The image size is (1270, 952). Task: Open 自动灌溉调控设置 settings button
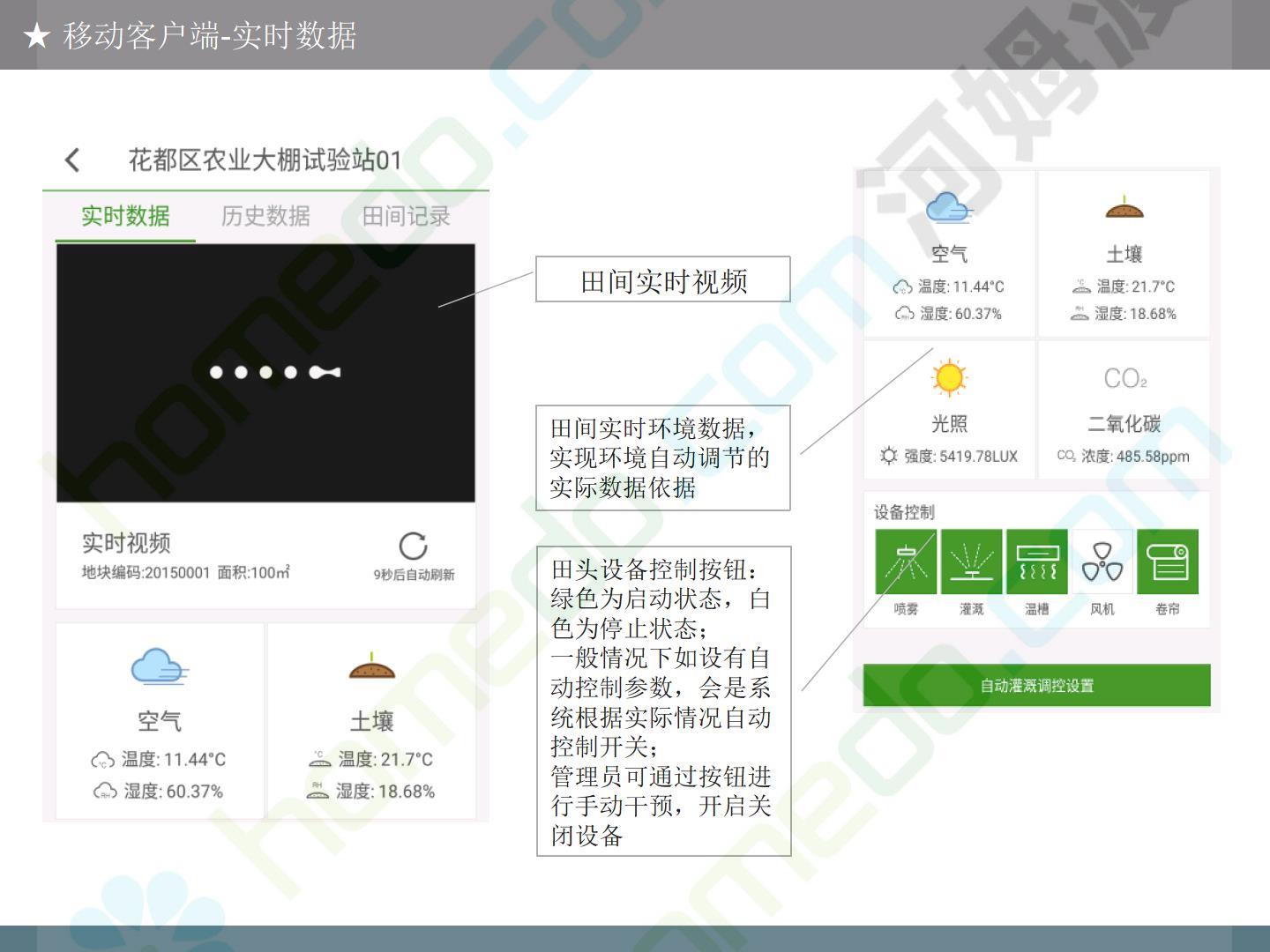pyautogui.click(x=1036, y=685)
